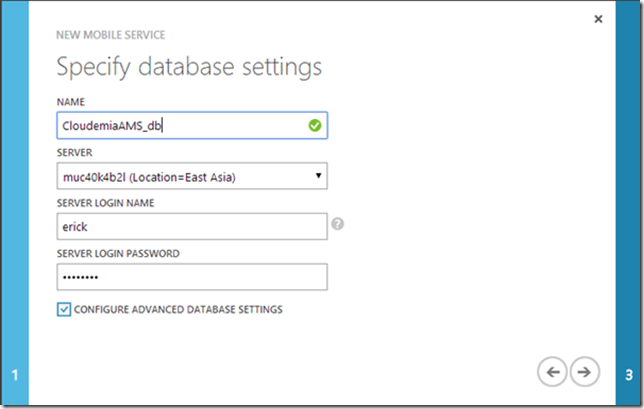Proceed with the right arrow button
Screen dimensions: 644x409
click(584, 372)
